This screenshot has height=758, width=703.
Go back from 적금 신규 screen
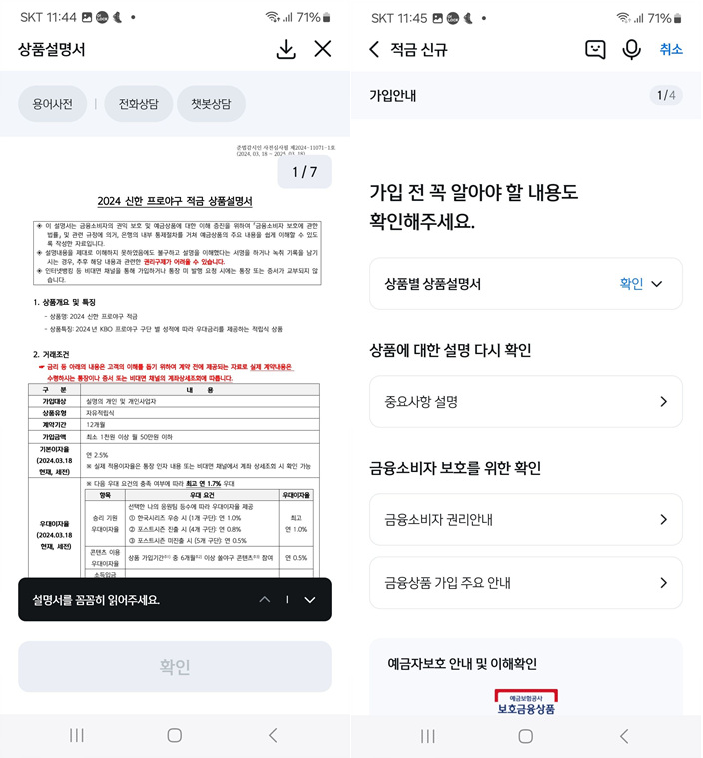pyautogui.click(x=374, y=49)
